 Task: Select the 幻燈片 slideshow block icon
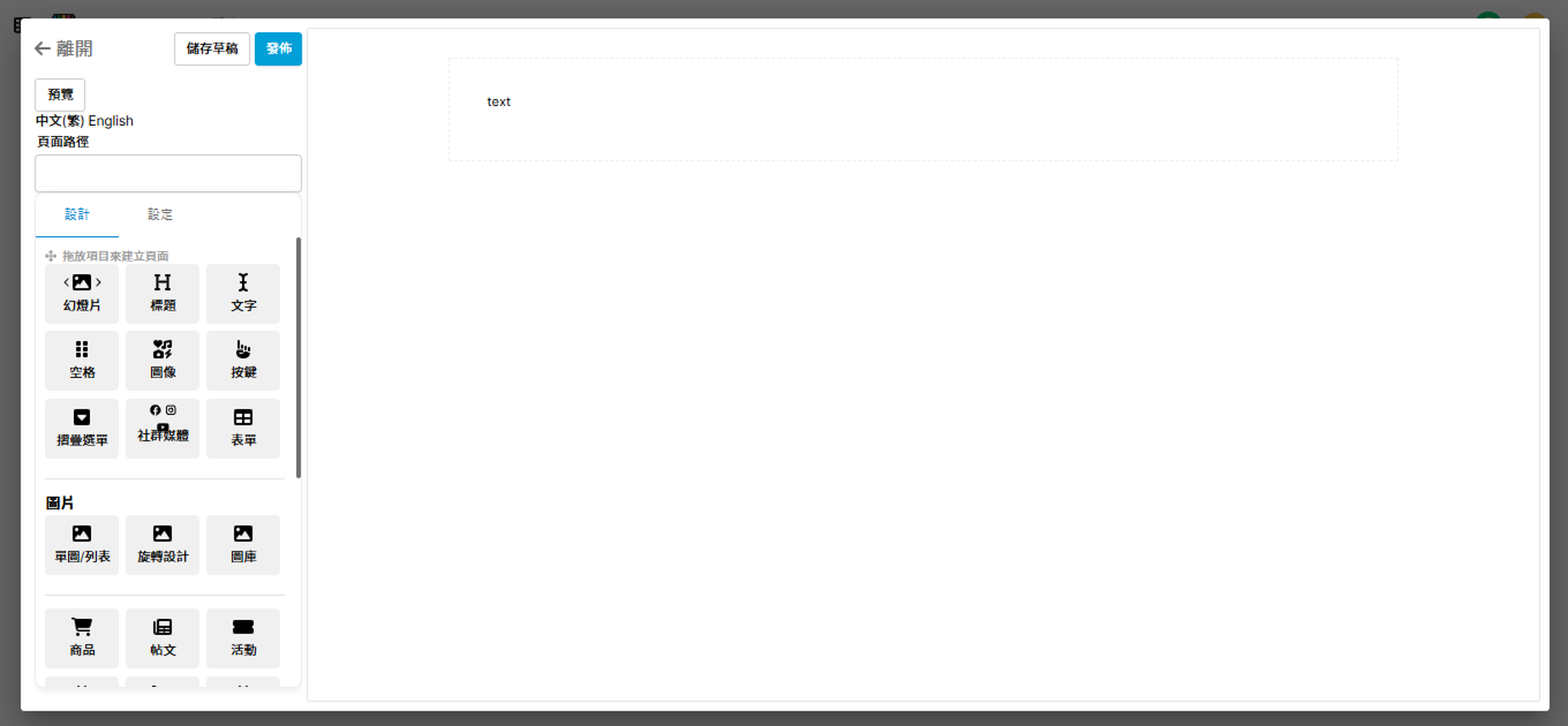(82, 293)
